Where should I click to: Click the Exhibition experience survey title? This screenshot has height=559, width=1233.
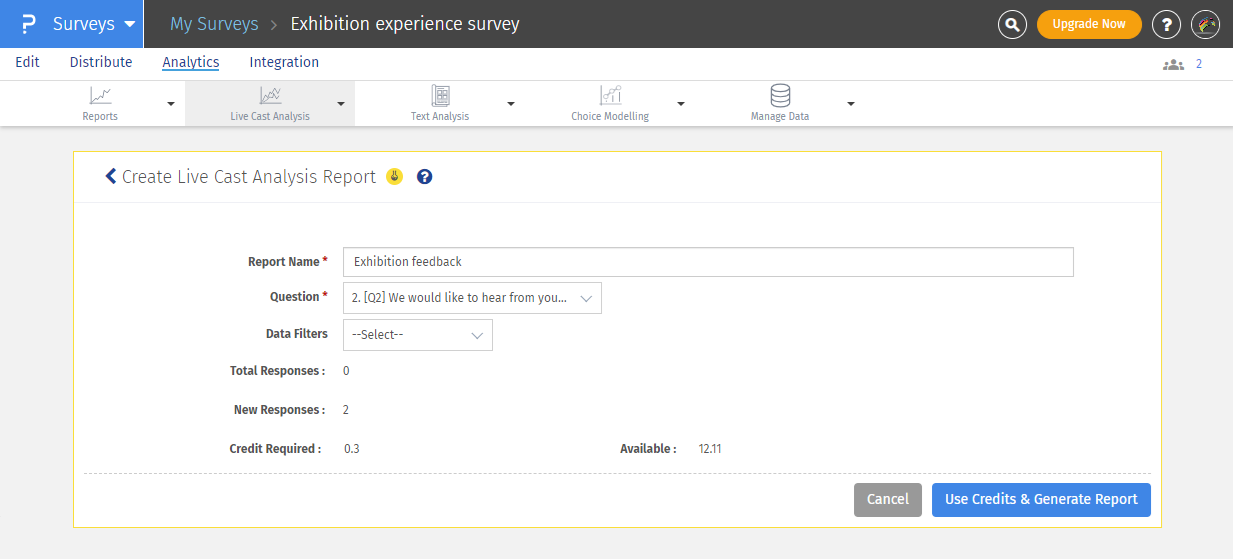click(x=405, y=24)
